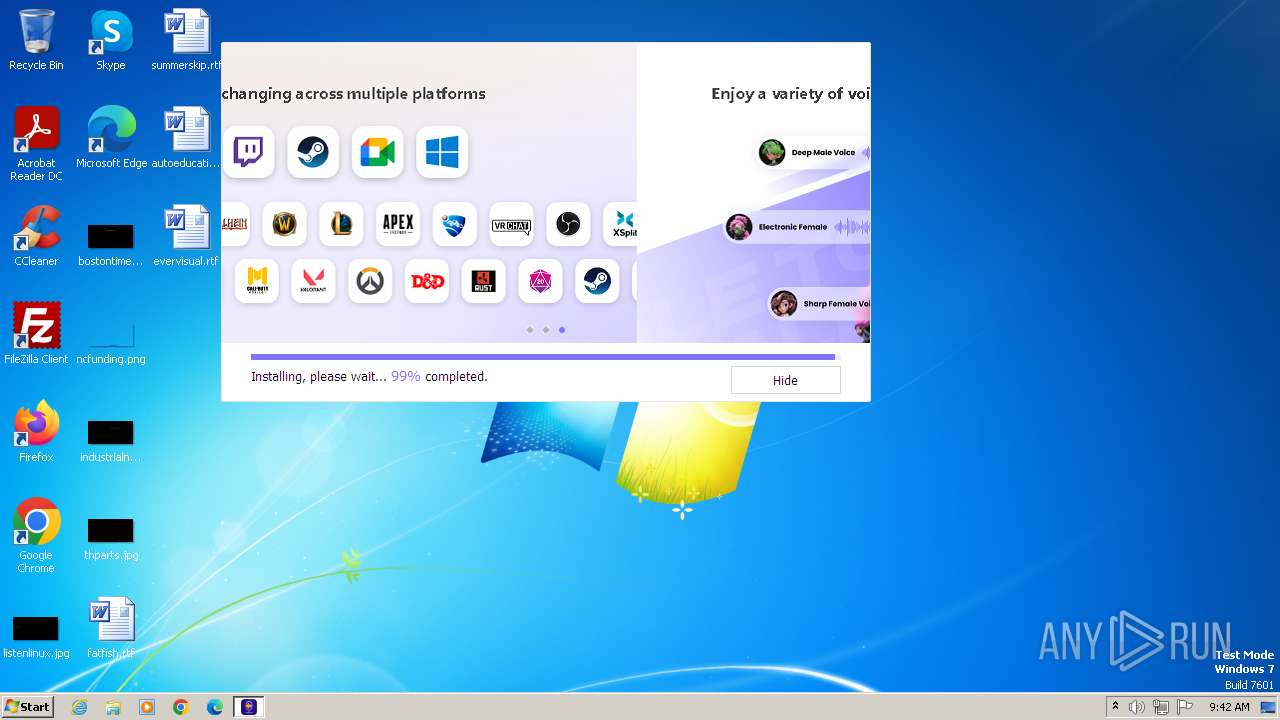The height and width of the screenshot is (720, 1280).
Task: Select the evervisual.rtf desktop file
Action: (186, 236)
